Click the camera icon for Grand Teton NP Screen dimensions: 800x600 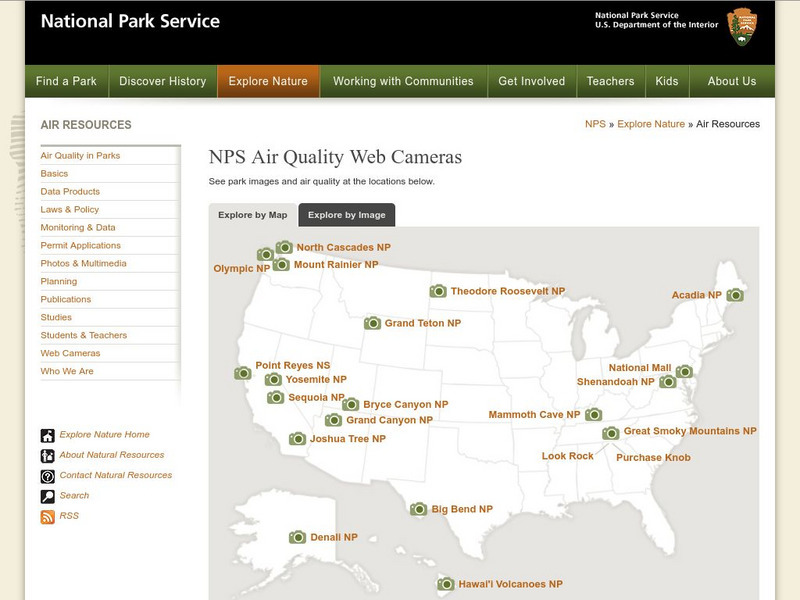coord(372,323)
